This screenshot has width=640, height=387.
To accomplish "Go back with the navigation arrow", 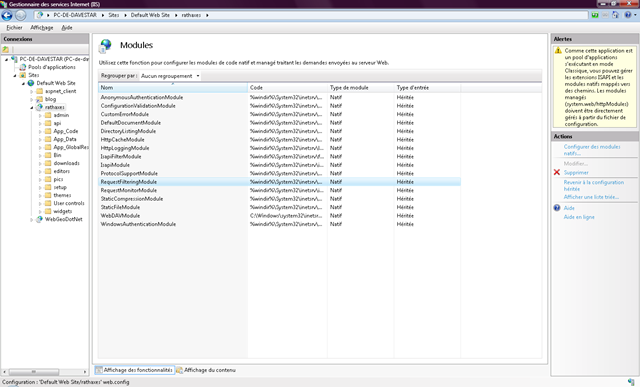I will [x=7, y=16].
